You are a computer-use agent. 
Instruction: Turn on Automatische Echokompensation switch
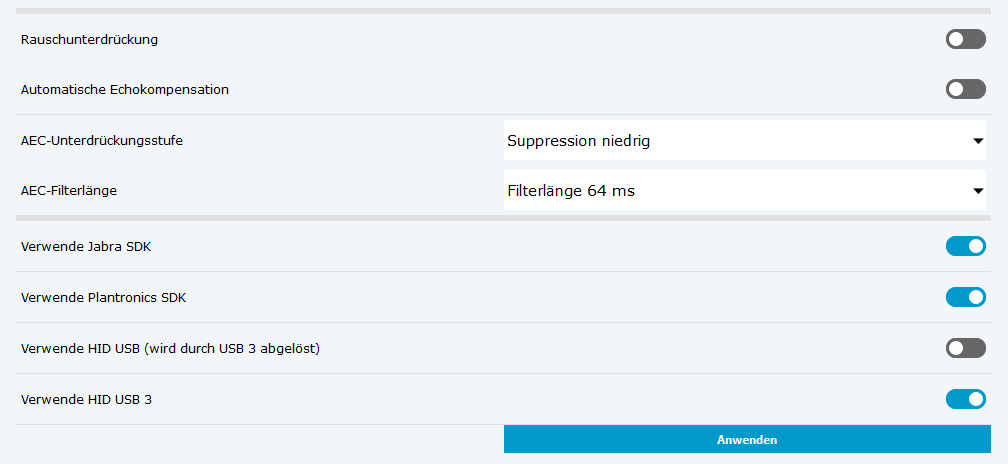tap(965, 89)
